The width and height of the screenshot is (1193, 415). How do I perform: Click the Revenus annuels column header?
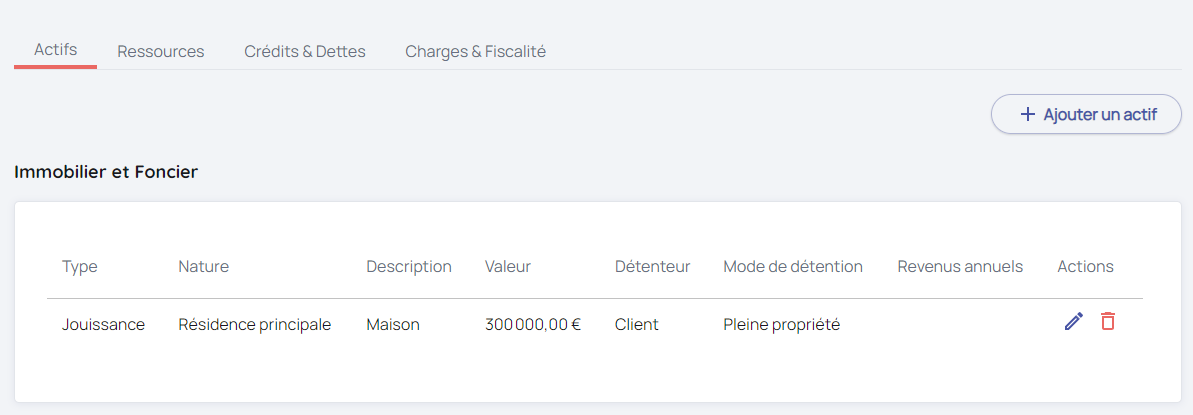(x=960, y=266)
